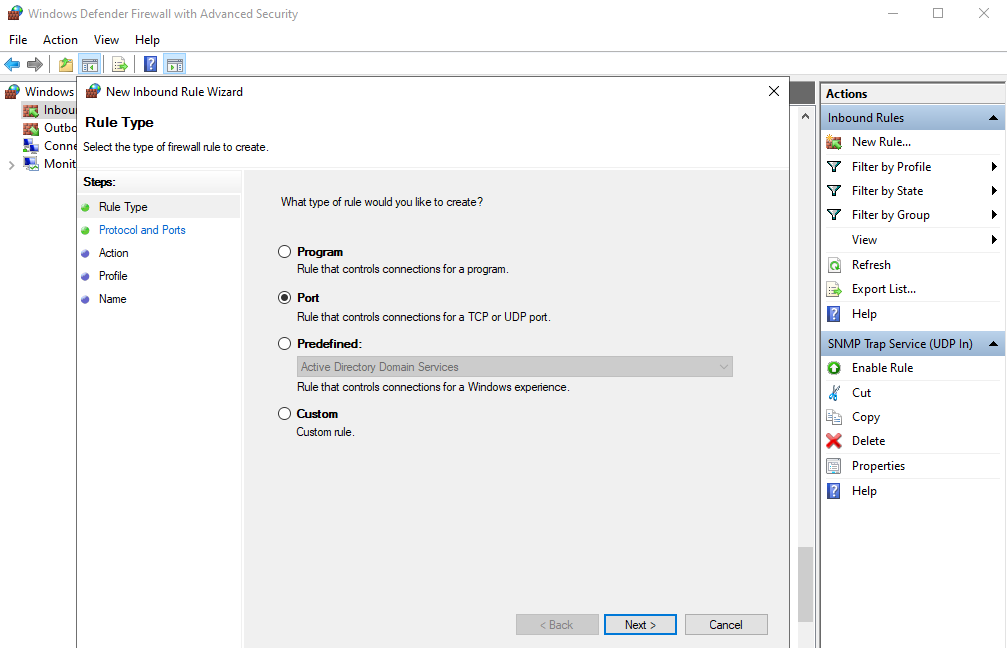Maximize the Windows Defender Firewall window
The width and height of the screenshot is (1007, 648).
click(938, 13)
